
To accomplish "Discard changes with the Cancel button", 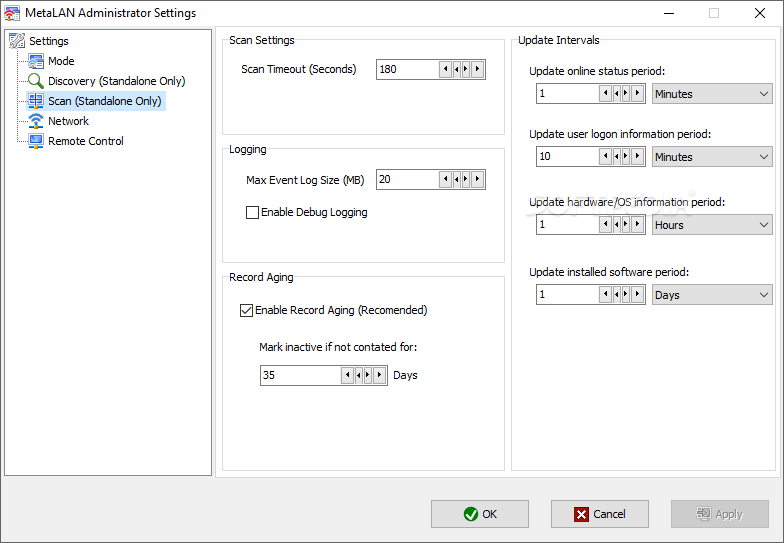I will 600,514.
